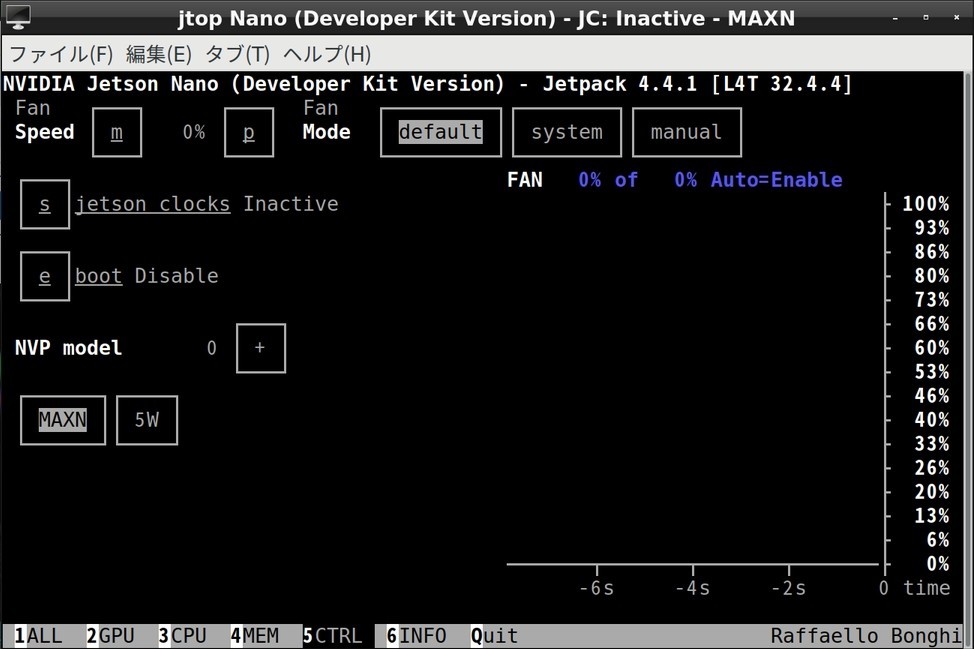Viewport: 974px width, 649px height.
Task: Click the 100% label on fan chart axis
Action: 926,204
